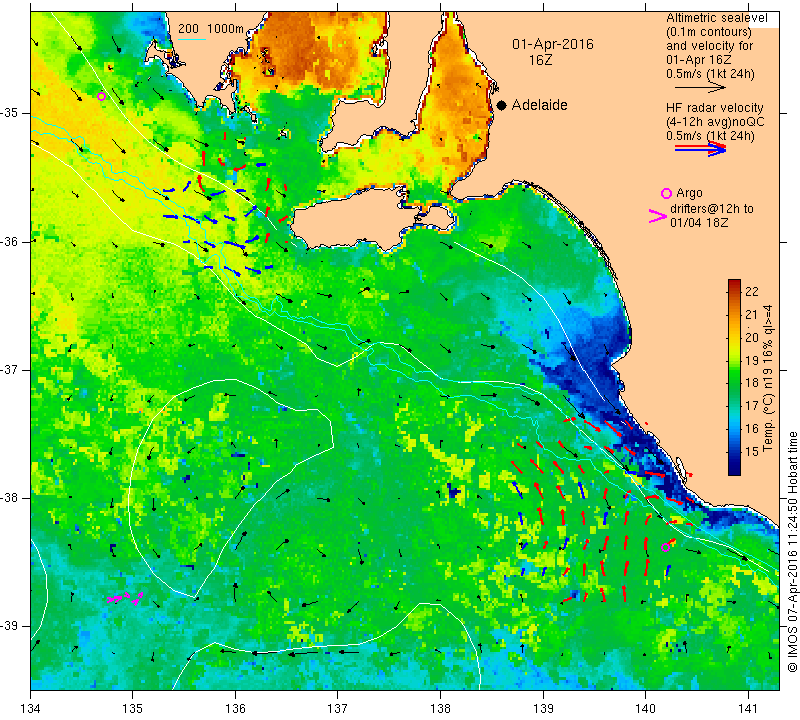Click the magenta Argo float near 134.7E
Screen dimensions: 800x720
pyautogui.click(x=102, y=96)
